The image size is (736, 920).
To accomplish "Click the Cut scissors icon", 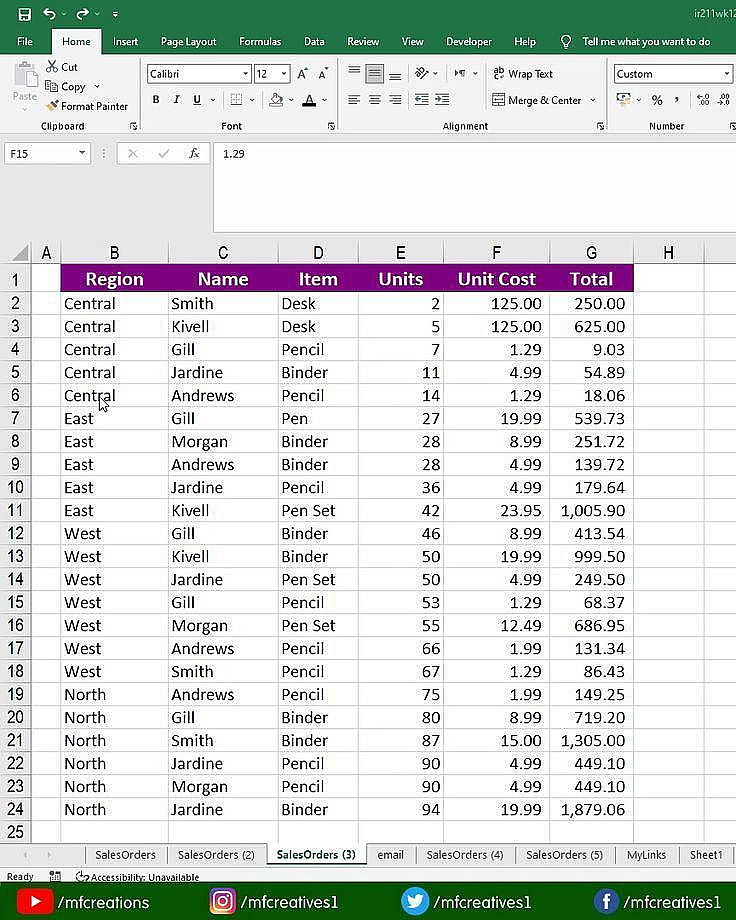I will pyautogui.click(x=52, y=66).
